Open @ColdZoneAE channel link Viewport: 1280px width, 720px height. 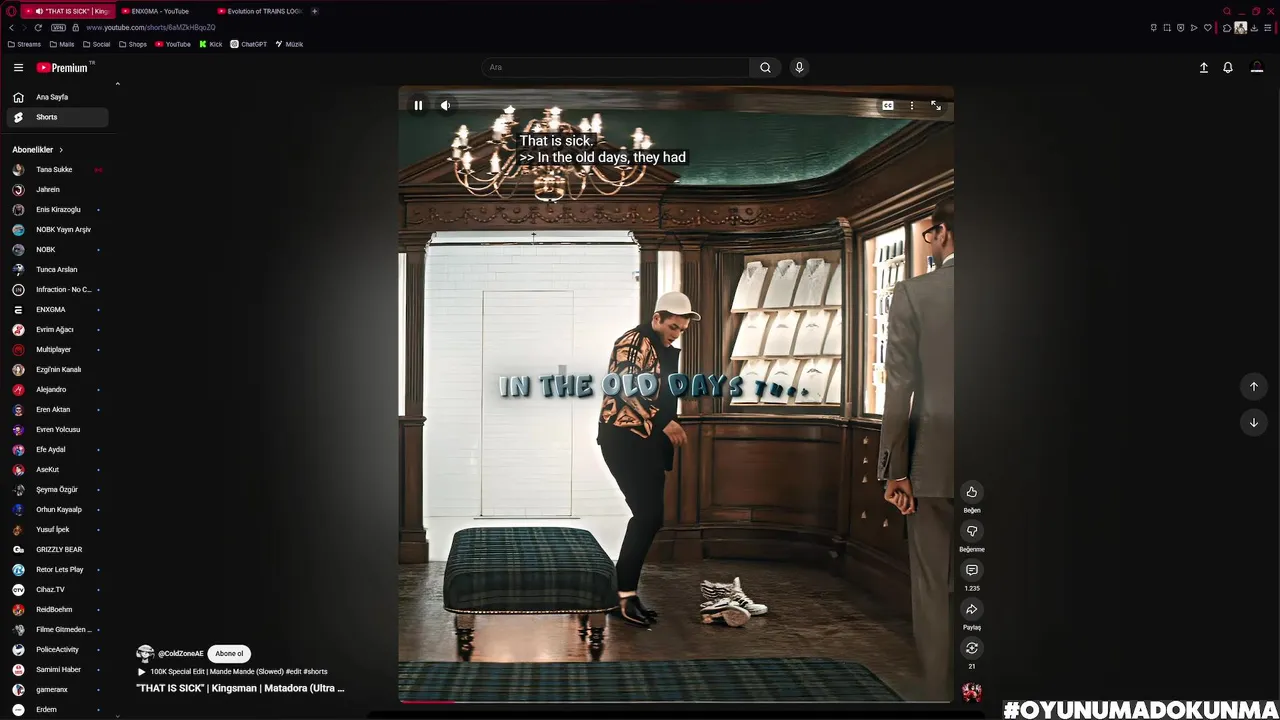(180, 653)
